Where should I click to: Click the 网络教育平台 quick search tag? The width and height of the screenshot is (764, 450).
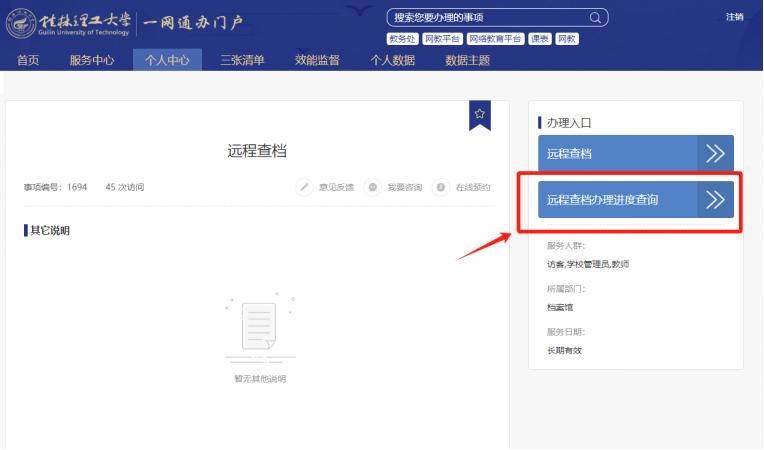(496, 39)
